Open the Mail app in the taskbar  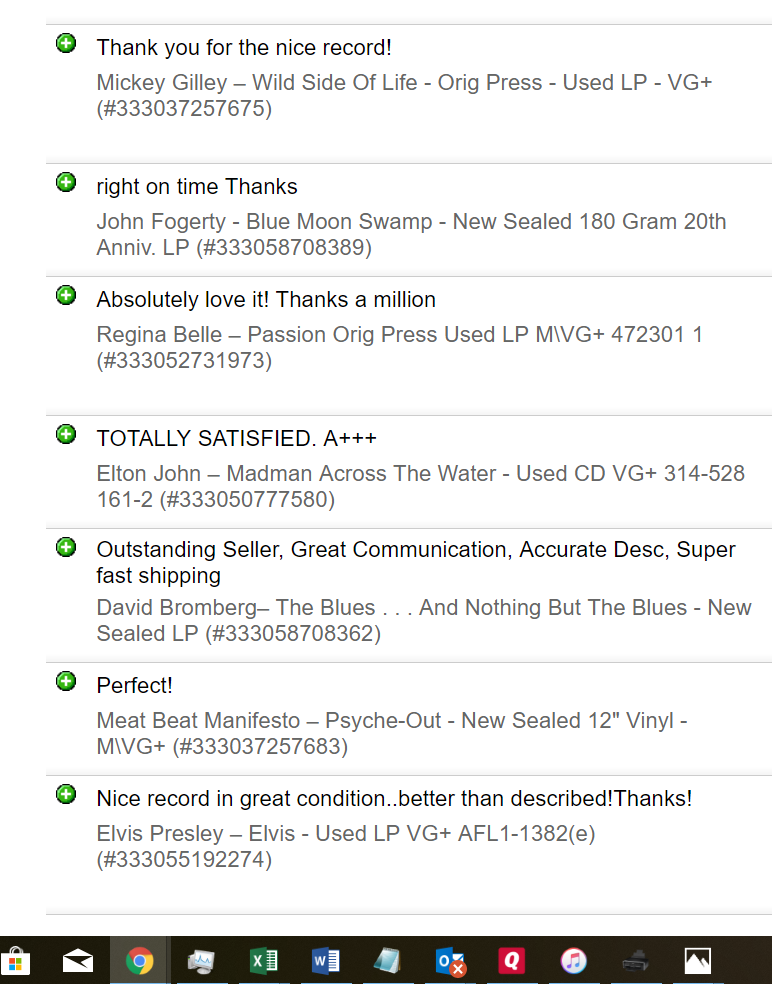tap(78, 961)
